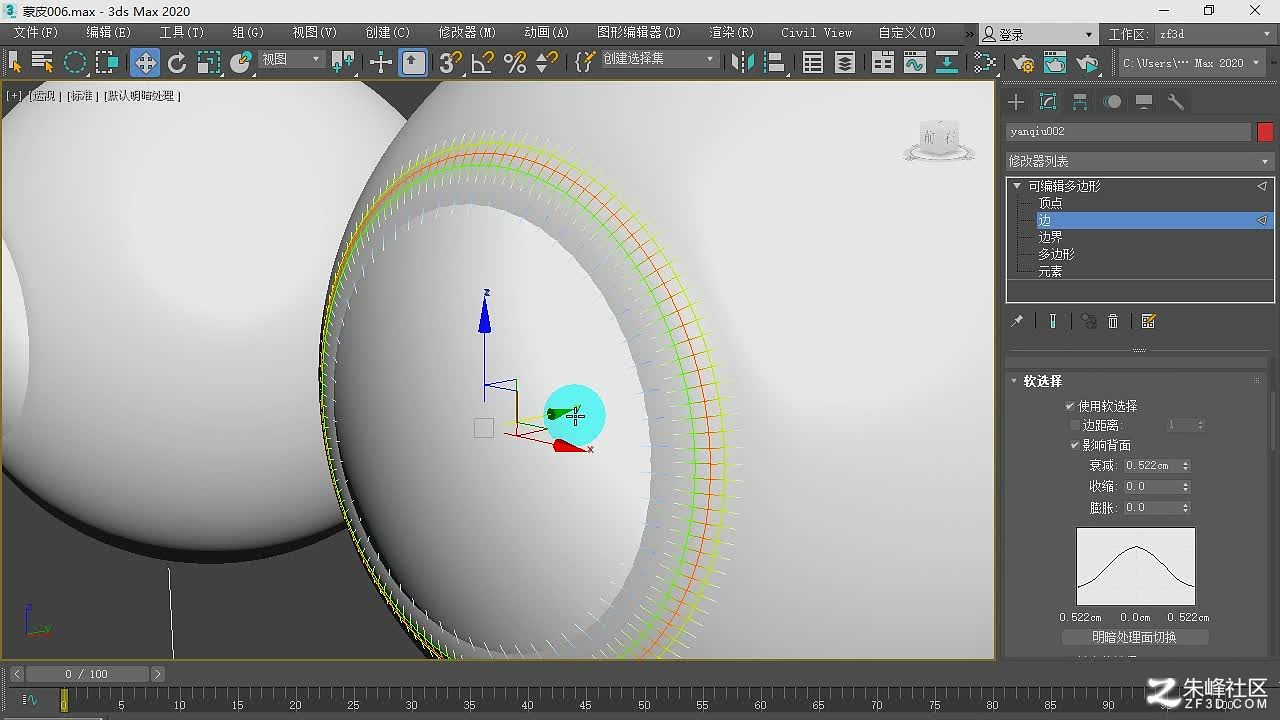The image size is (1280, 720).
Task: Choose the circular selection region tool
Action: coord(75,62)
